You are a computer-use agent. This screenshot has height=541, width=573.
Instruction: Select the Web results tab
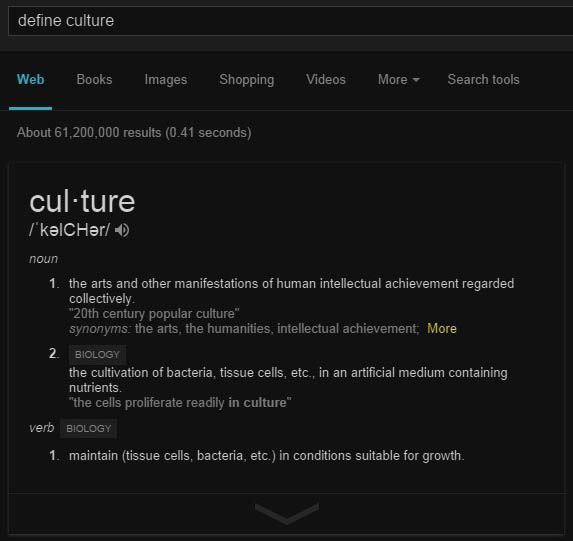[31, 80]
